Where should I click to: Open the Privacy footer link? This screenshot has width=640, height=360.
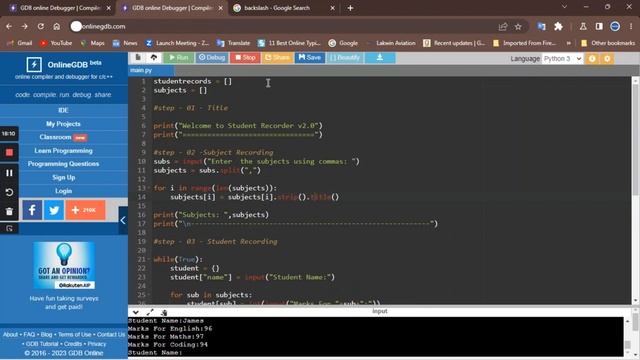pyautogui.click(x=97, y=344)
